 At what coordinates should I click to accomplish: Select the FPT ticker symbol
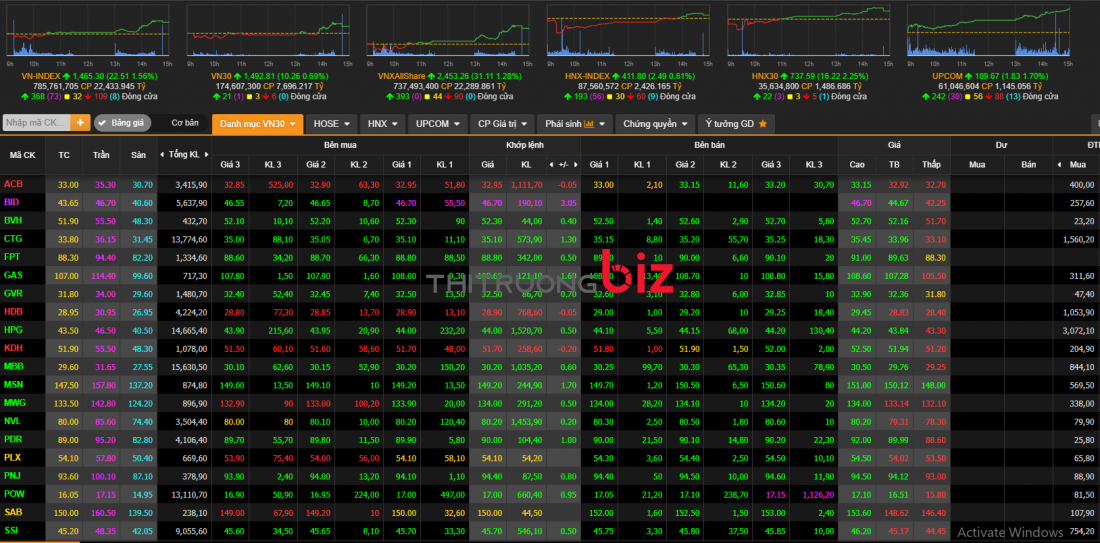(x=13, y=257)
